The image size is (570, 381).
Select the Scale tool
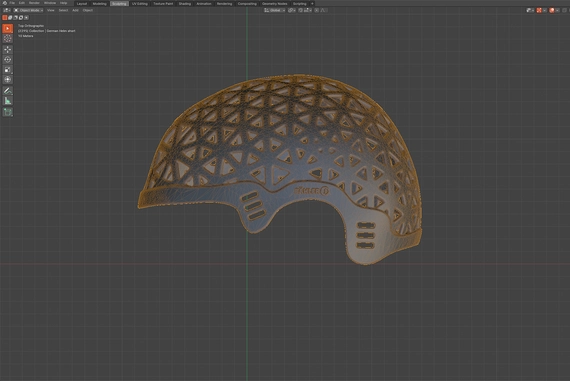click(x=8, y=69)
